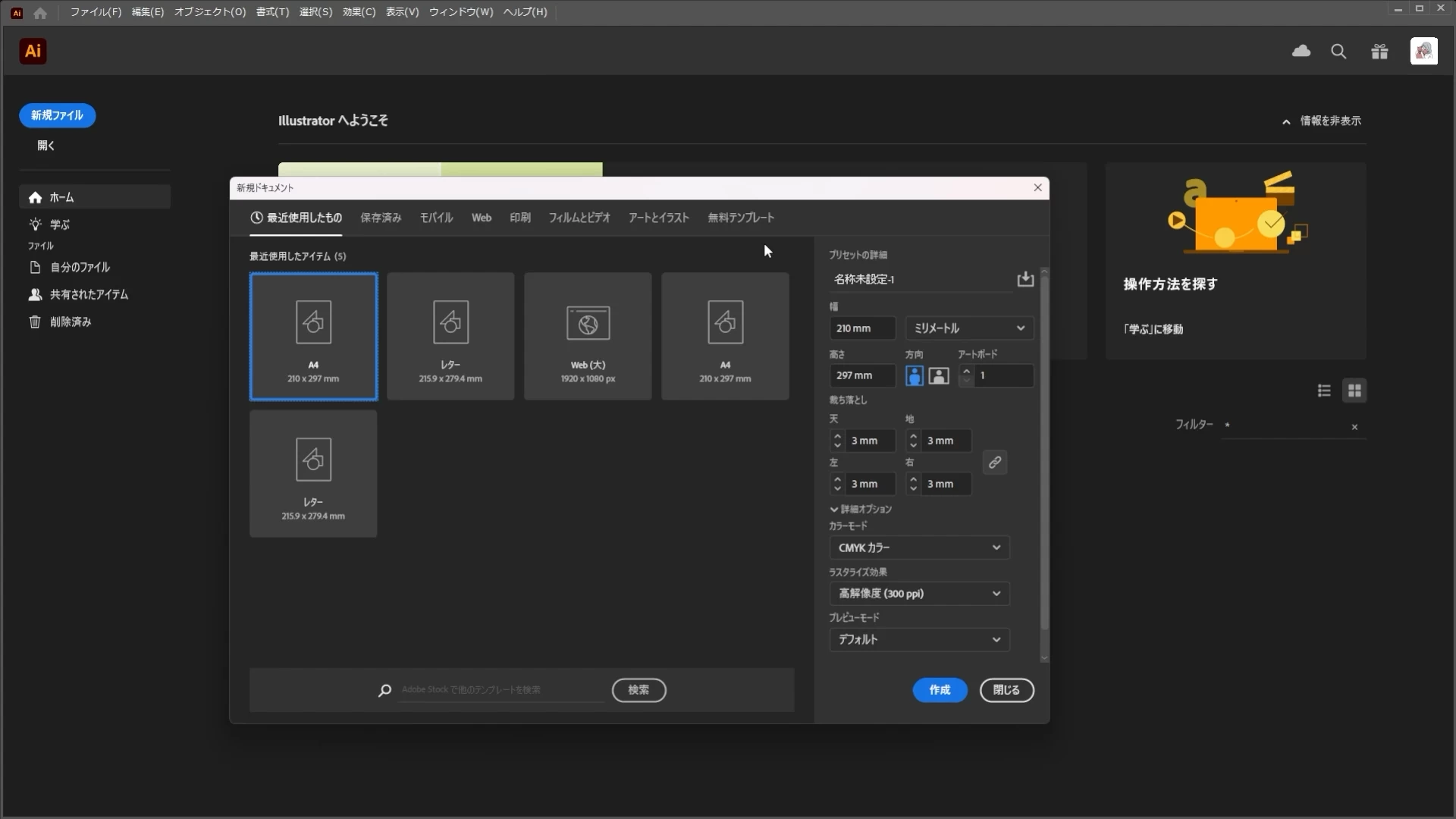Open the ヘルプ(H) menu
This screenshot has height=819, width=1456.
click(x=525, y=12)
